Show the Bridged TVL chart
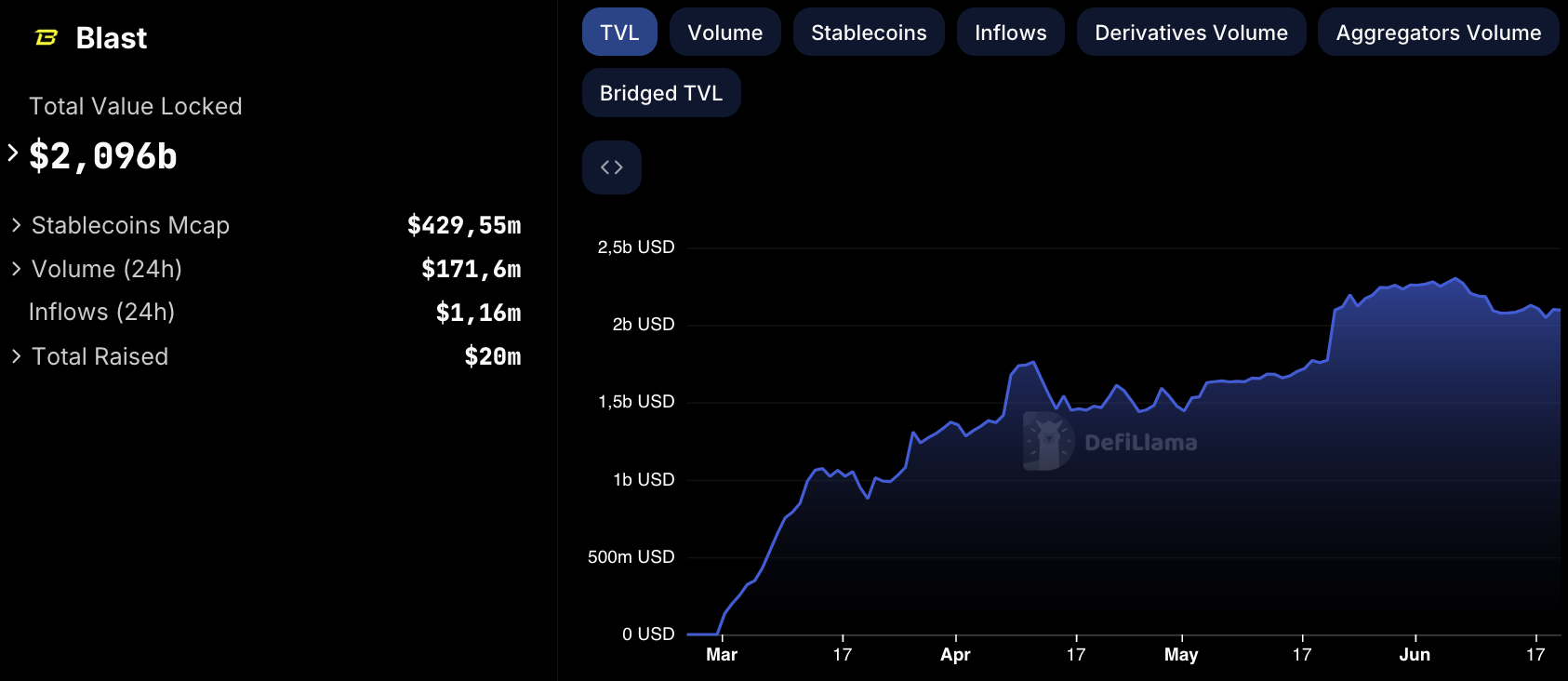 coord(661,93)
